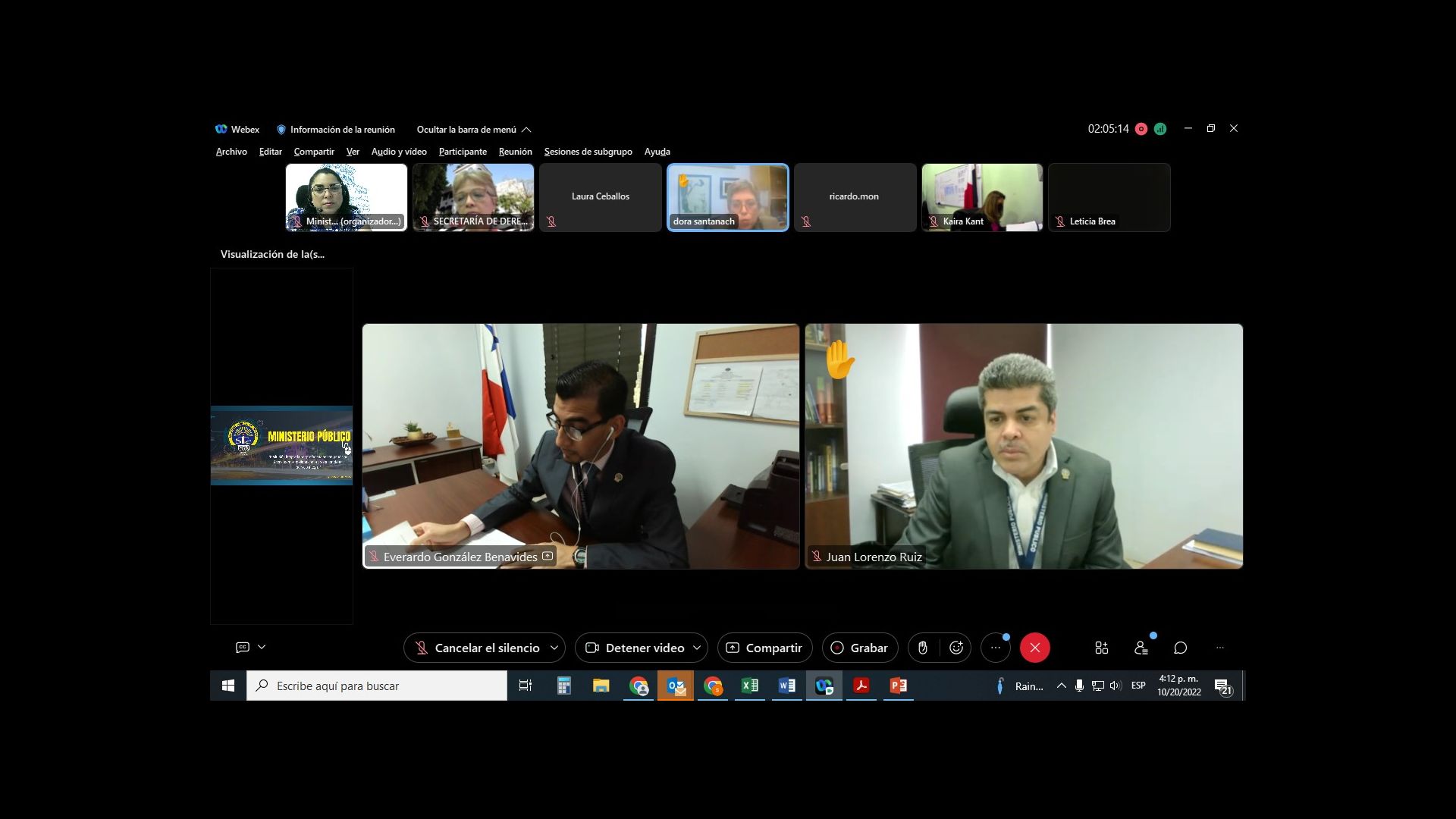Open PowerPoint from the Windows taskbar
The image size is (1456, 819).
coord(898,686)
